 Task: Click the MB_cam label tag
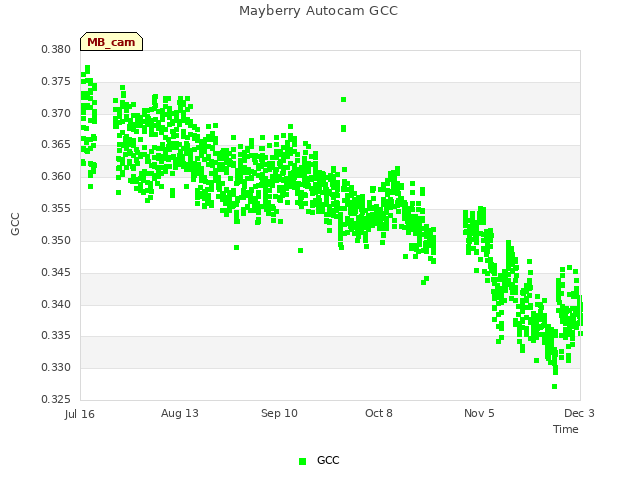click(x=111, y=42)
